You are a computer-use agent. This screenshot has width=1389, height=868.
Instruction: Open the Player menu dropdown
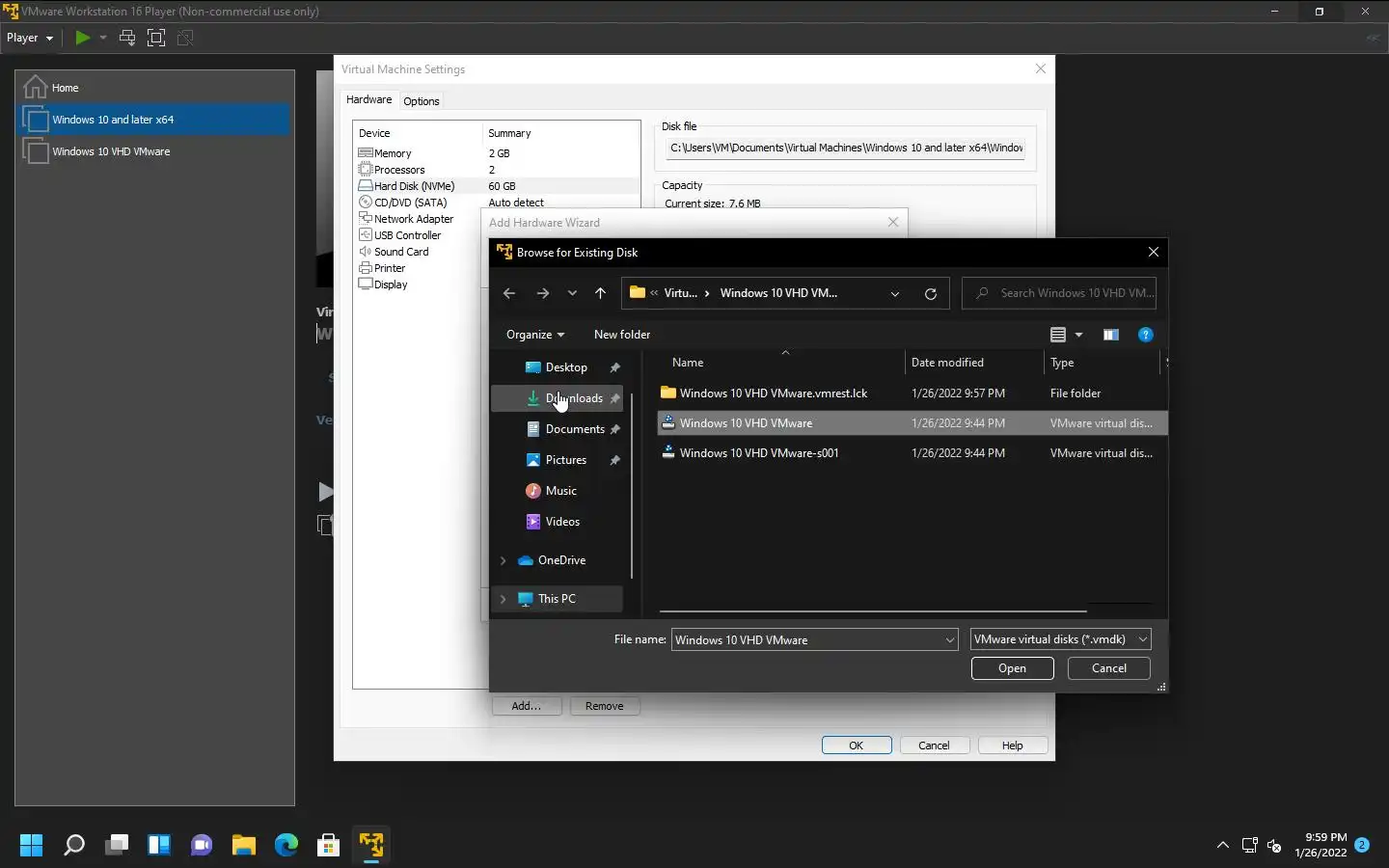coord(30,38)
